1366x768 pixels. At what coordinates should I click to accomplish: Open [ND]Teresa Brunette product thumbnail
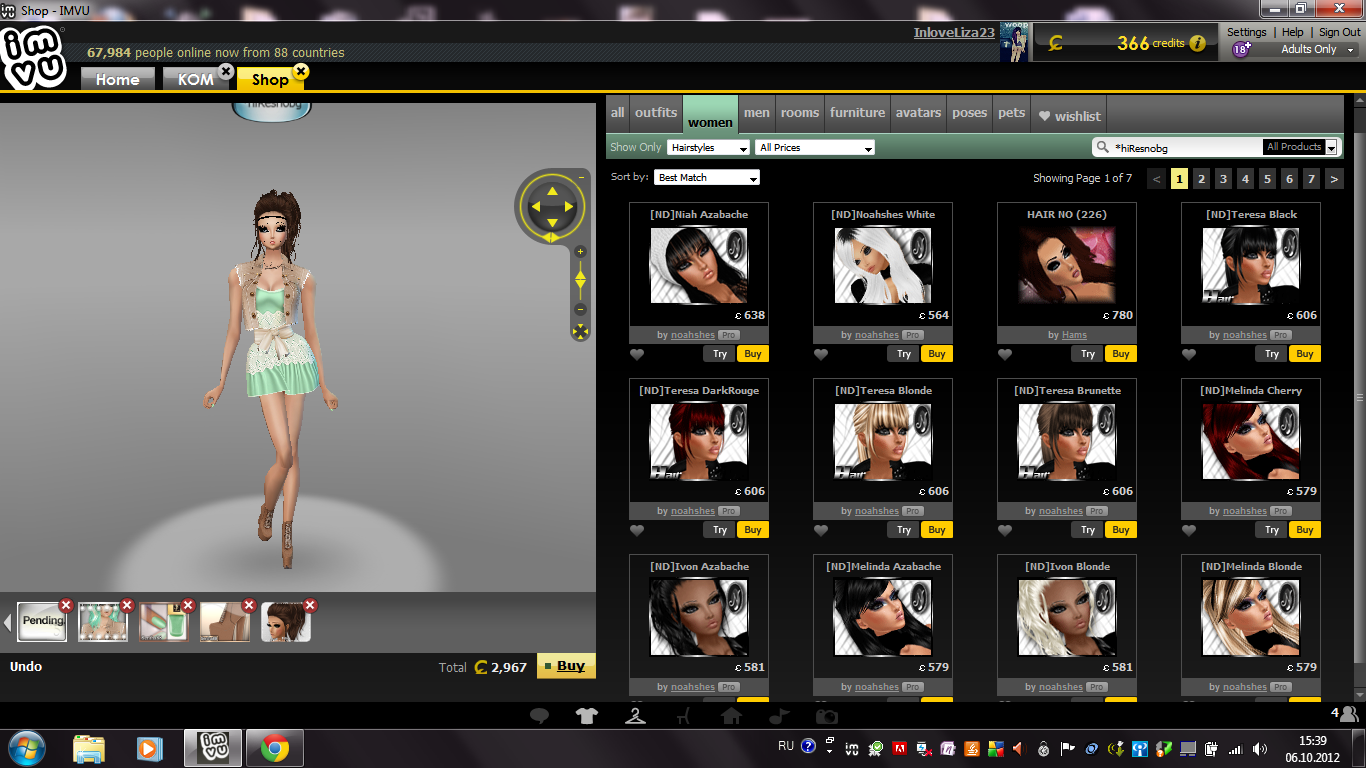(x=1066, y=442)
